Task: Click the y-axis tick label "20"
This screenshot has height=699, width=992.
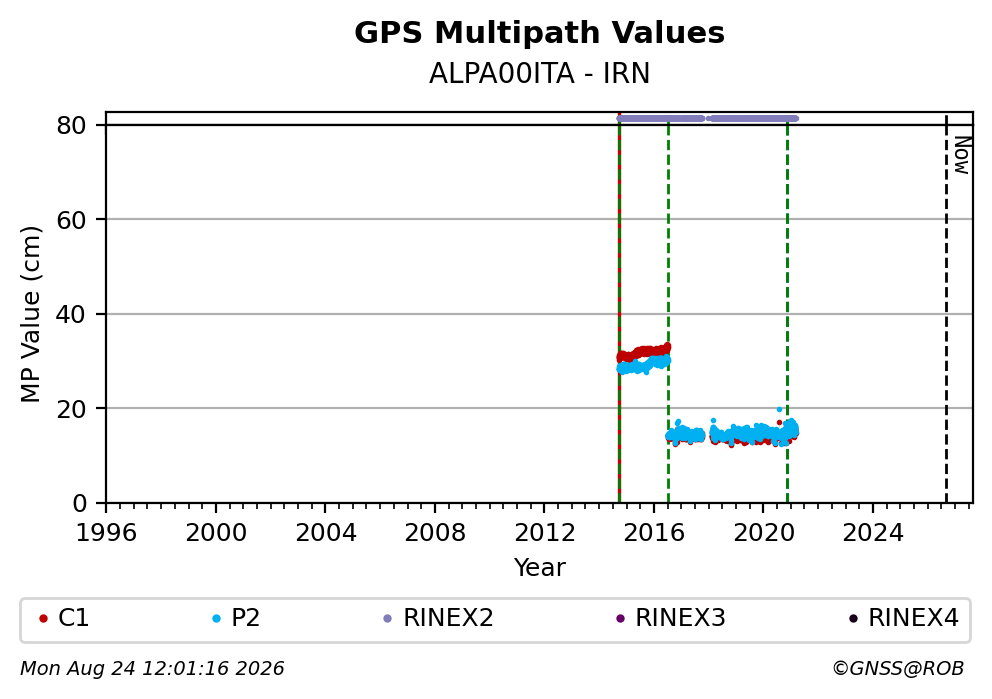Action: [71, 409]
